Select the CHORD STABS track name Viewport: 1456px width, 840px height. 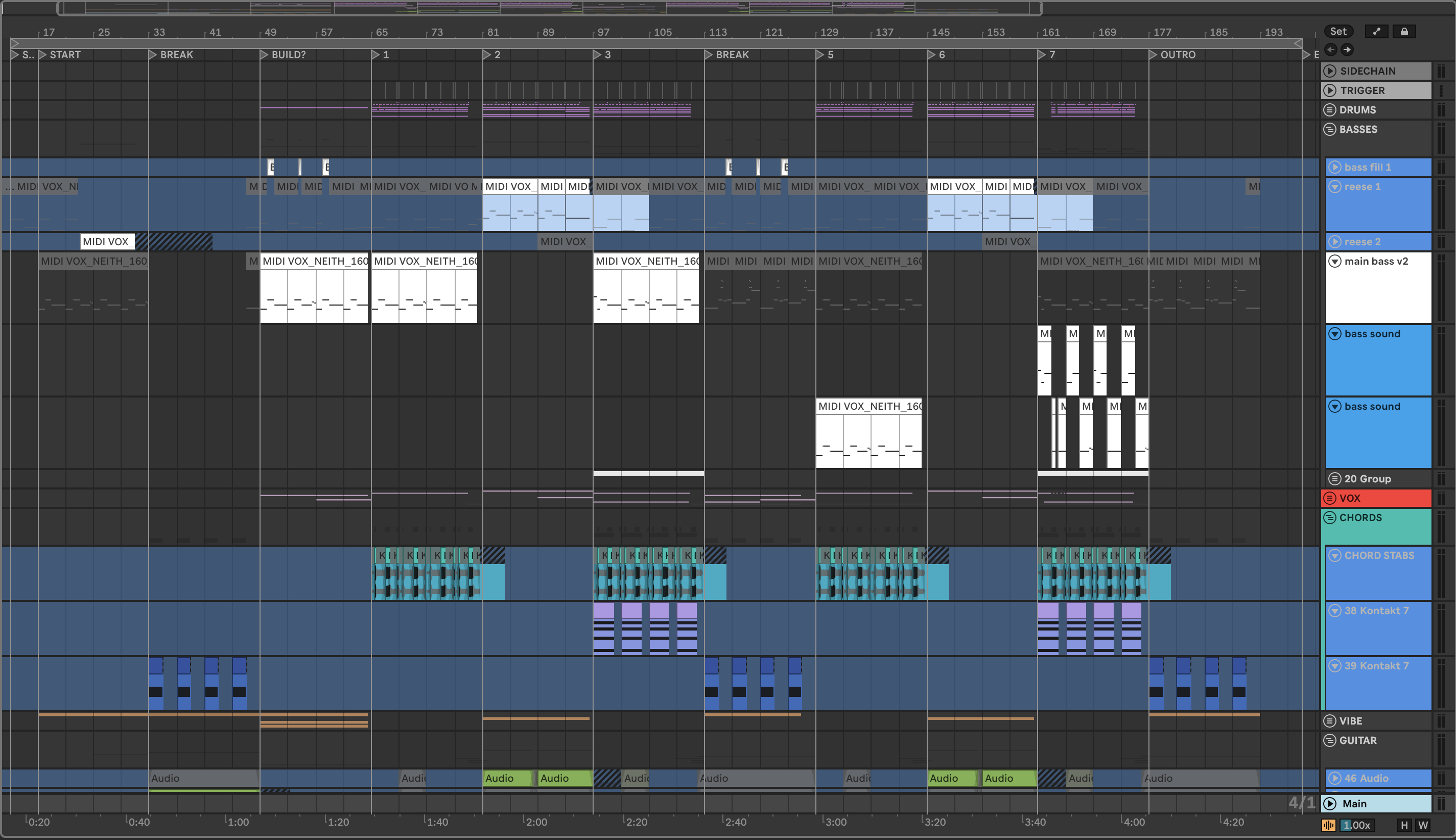point(1379,555)
